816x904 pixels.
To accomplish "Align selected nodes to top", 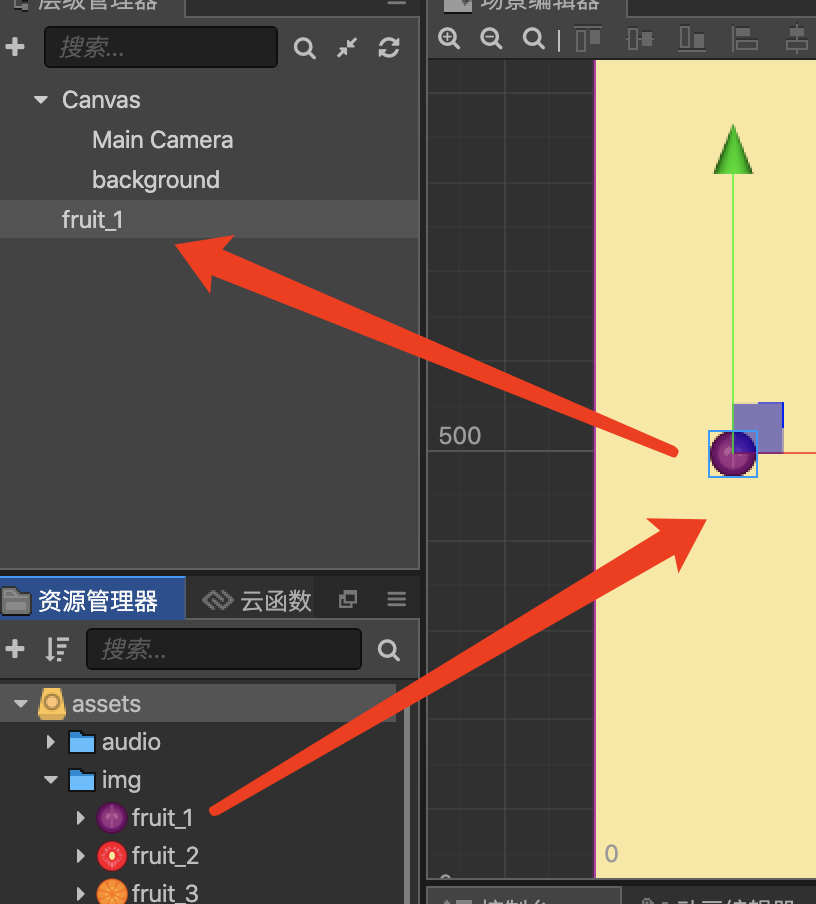I will coord(588,39).
